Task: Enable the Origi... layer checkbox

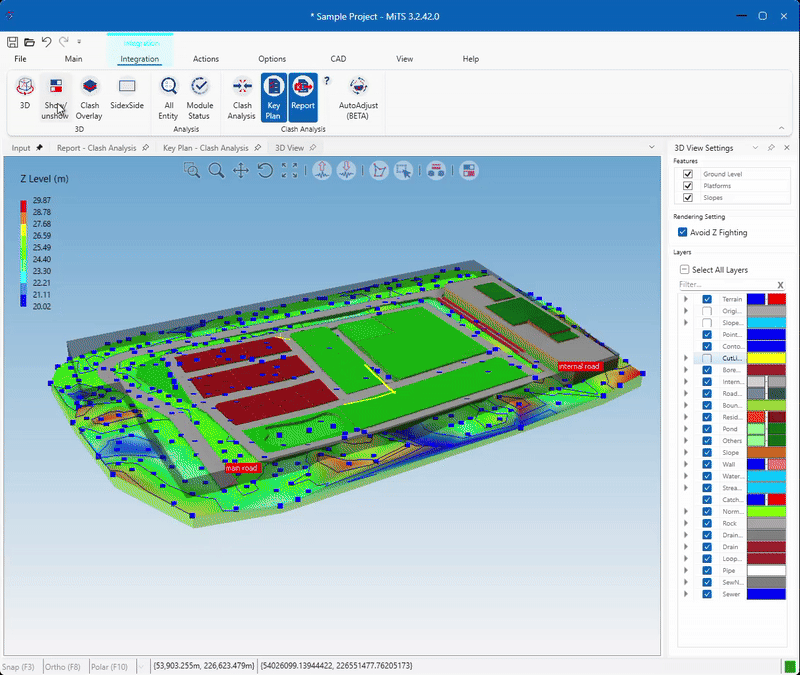Action: coord(707,311)
